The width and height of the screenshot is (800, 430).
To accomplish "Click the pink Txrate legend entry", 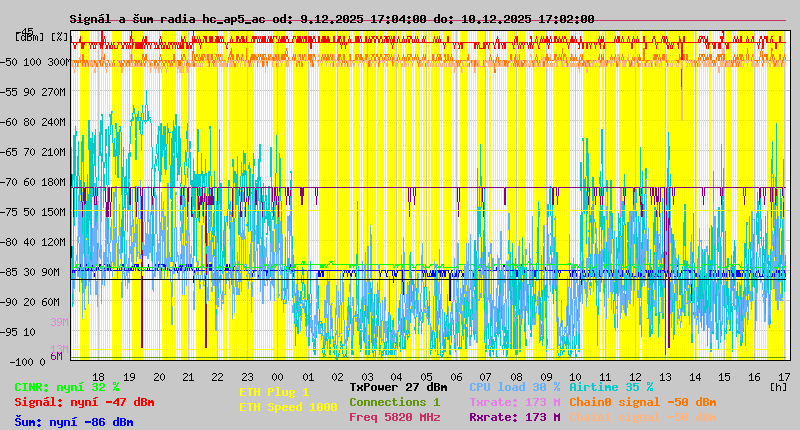I will (x=514, y=402).
